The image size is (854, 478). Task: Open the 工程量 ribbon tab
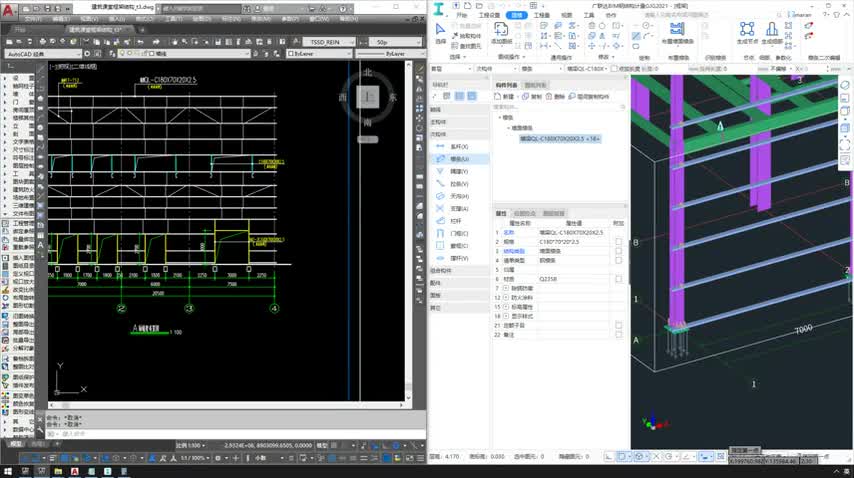pos(541,16)
